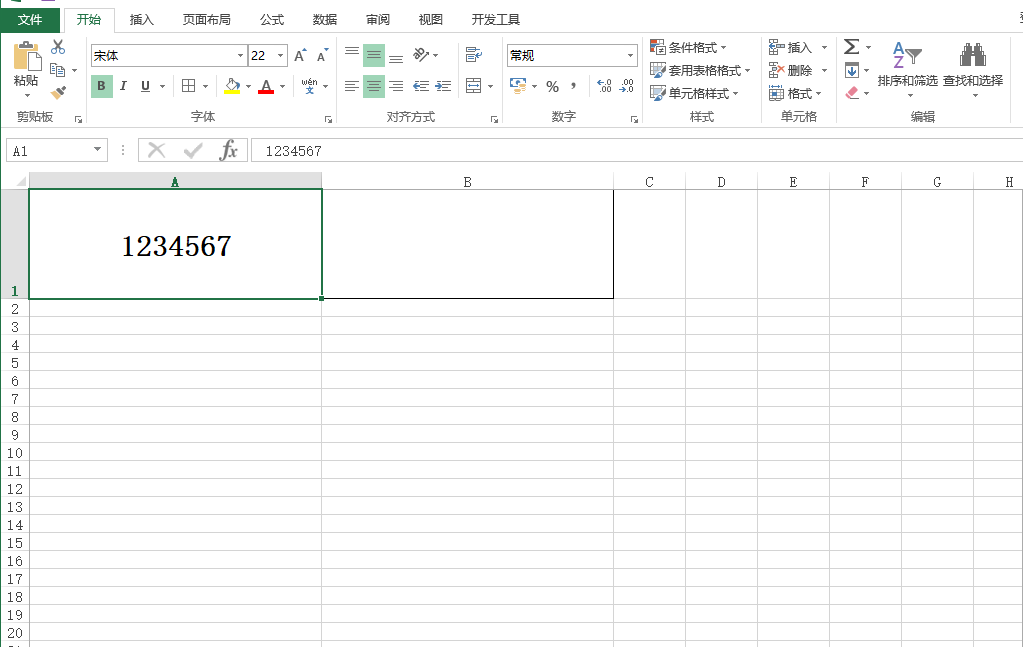1023x647 pixels.
Task: Apply comma style separator
Action: coord(573,85)
